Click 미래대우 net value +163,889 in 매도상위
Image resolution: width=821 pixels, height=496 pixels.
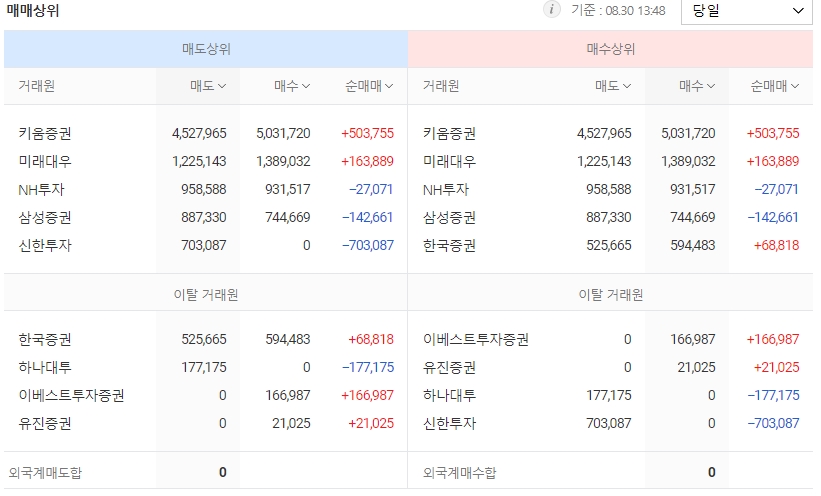click(367, 161)
